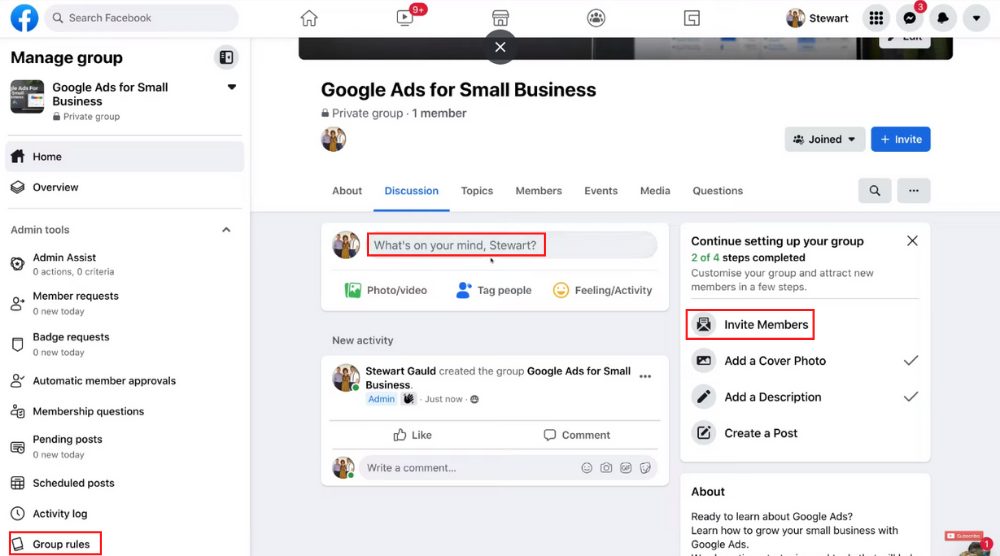Open the Marketplace icon
The width and height of the screenshot is (1000, 556).
(x=501, y=18)
